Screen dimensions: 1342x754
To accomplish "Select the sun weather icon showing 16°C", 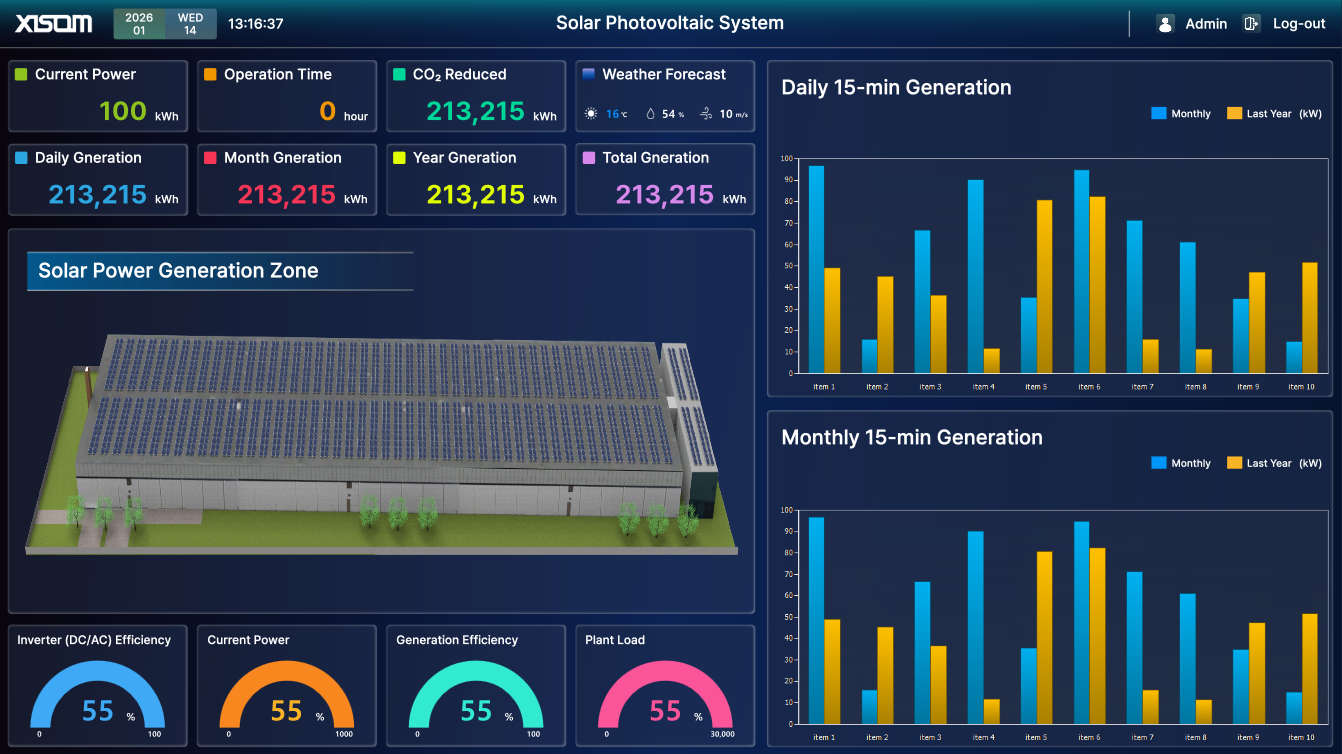I will 592,112.
